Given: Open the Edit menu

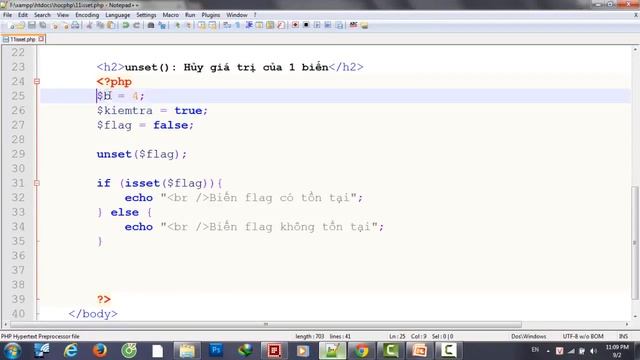Looking at the screenshot, I should (x=23, y=15).
